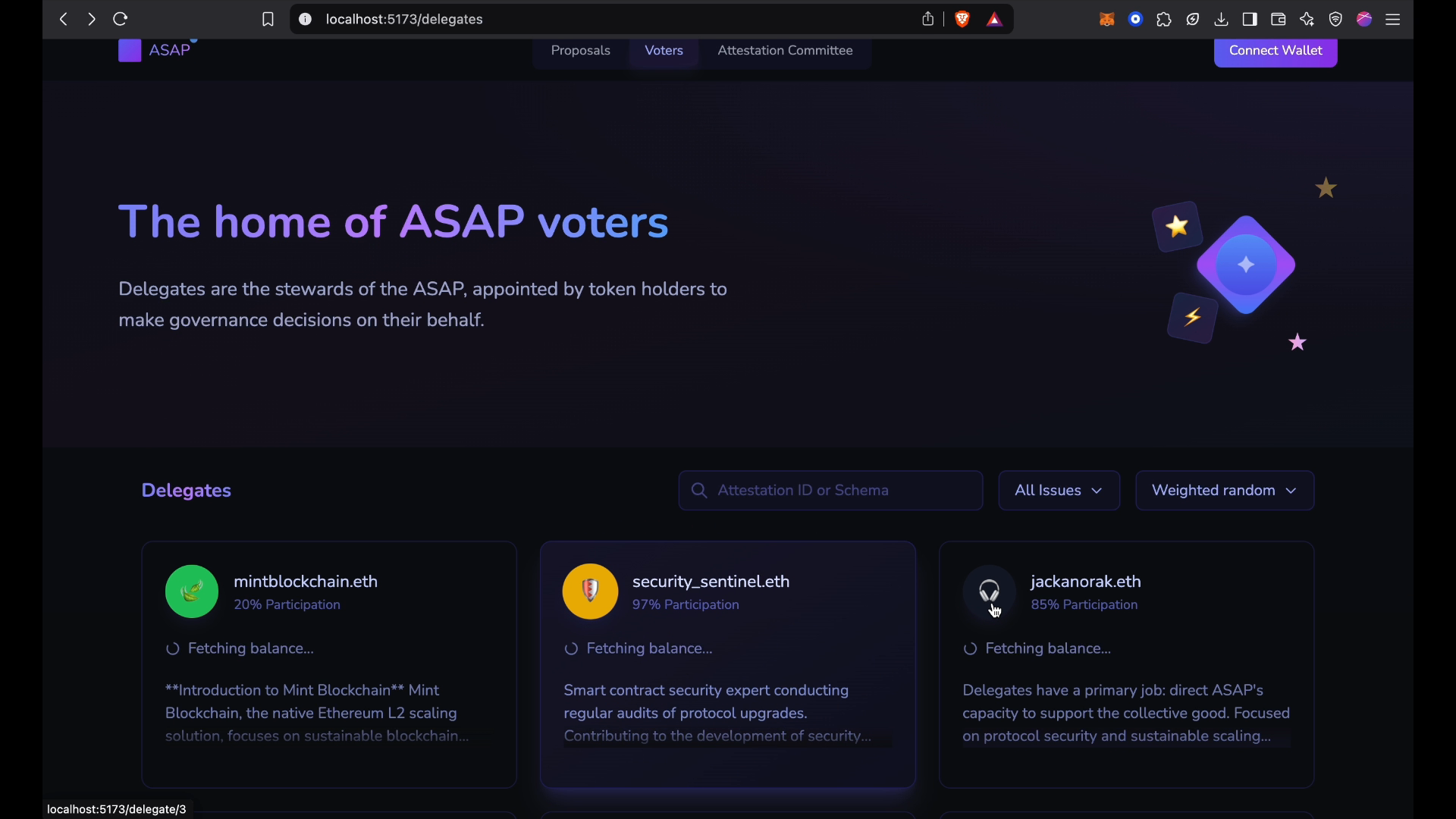This screenshot has height=819, width=1456.
Task: Reload the page with the refresh icon
Action: coord(120,19)
